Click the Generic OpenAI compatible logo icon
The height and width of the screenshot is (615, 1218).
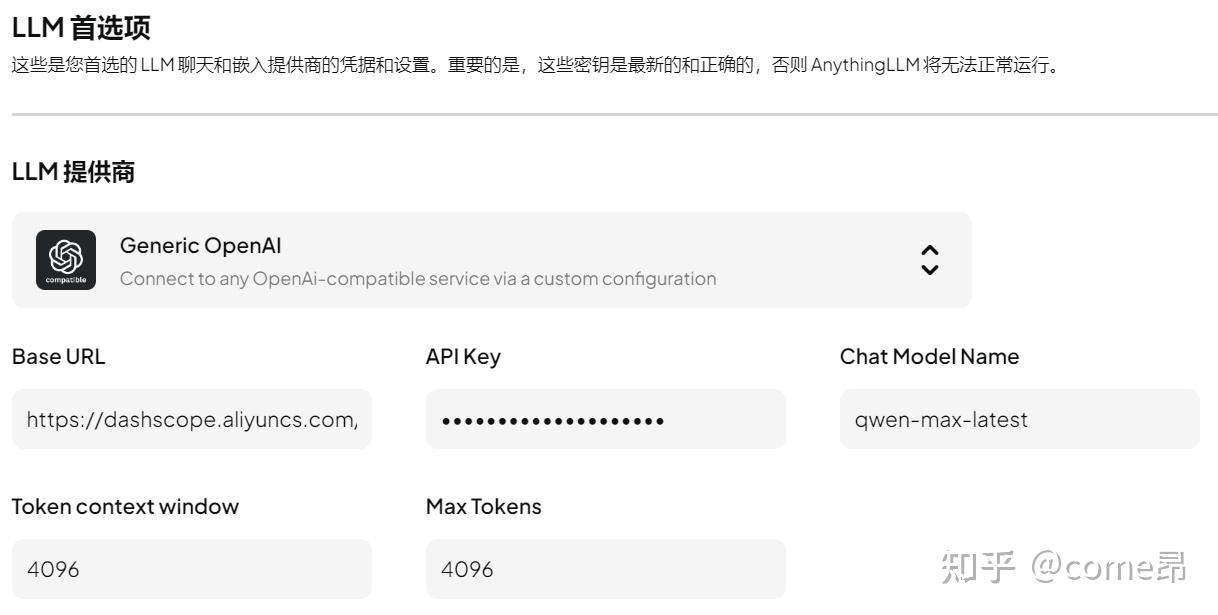coord(66,260)
